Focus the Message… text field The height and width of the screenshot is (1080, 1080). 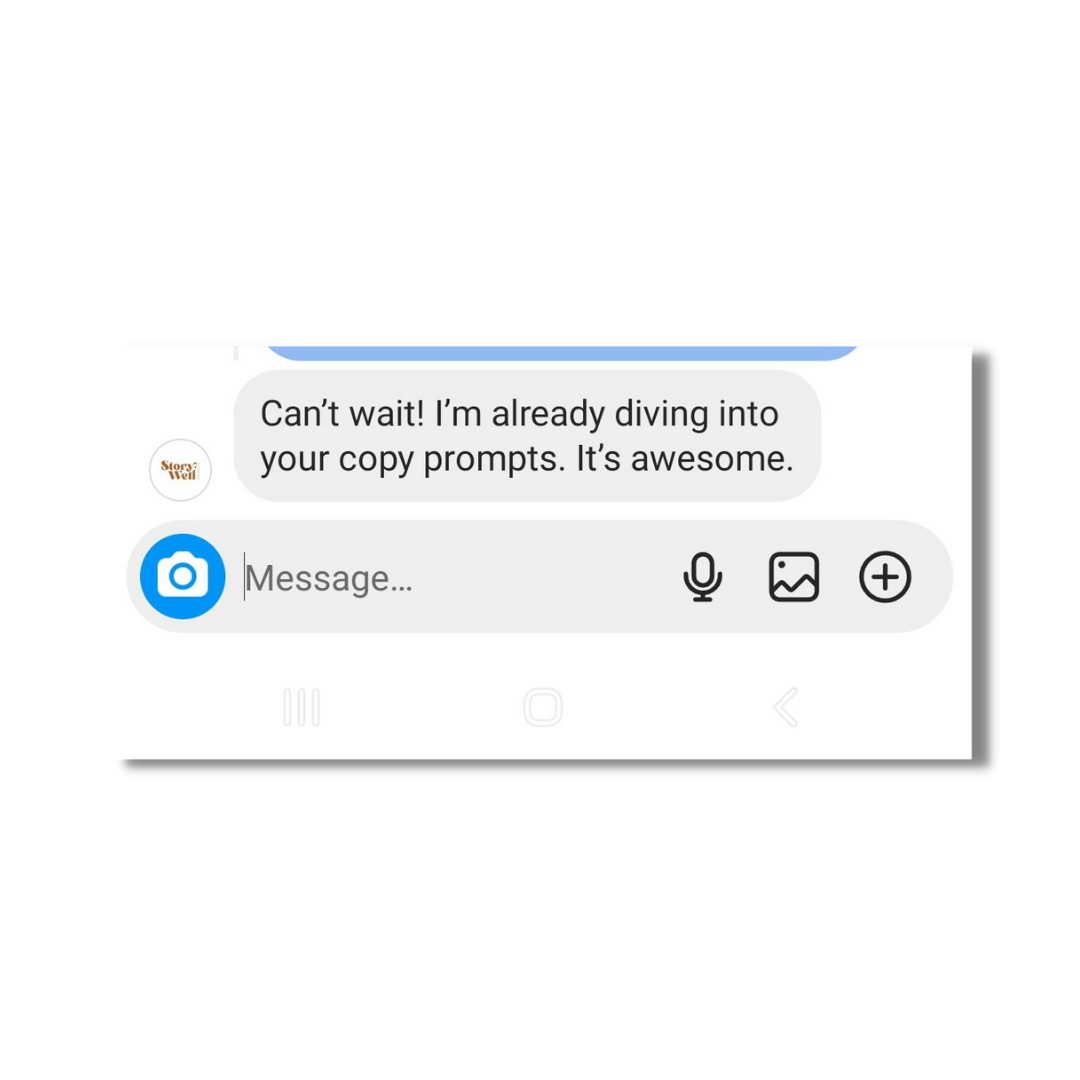pyautogui.click(x=455, y=578)
